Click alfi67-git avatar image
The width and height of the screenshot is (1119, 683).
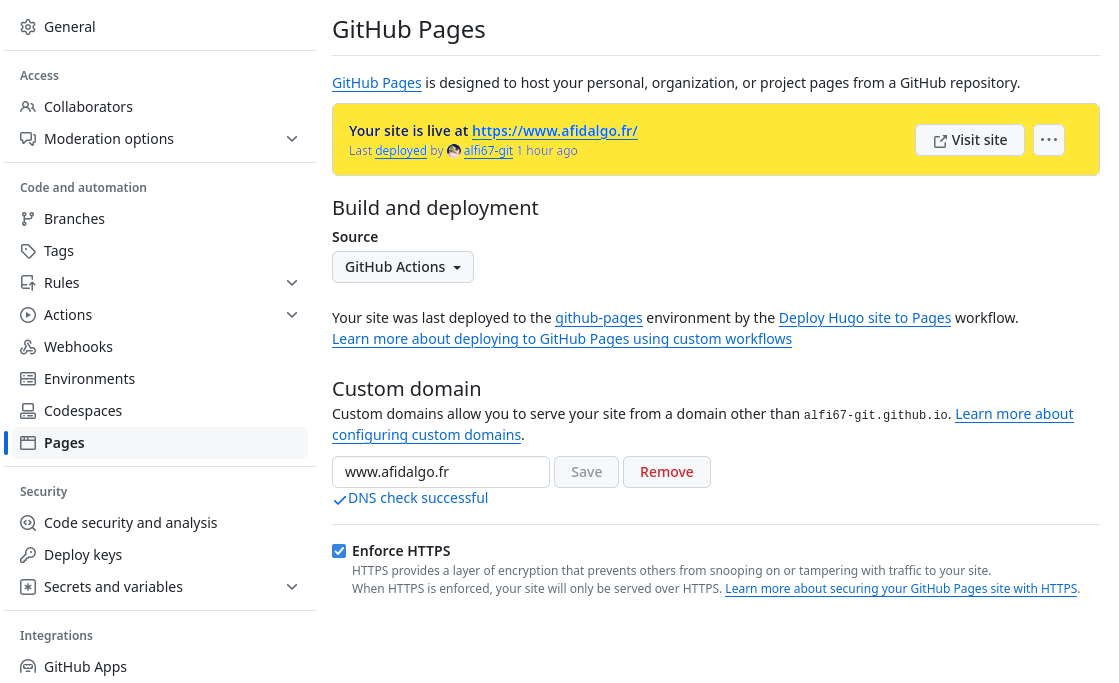tap(454, 151)
